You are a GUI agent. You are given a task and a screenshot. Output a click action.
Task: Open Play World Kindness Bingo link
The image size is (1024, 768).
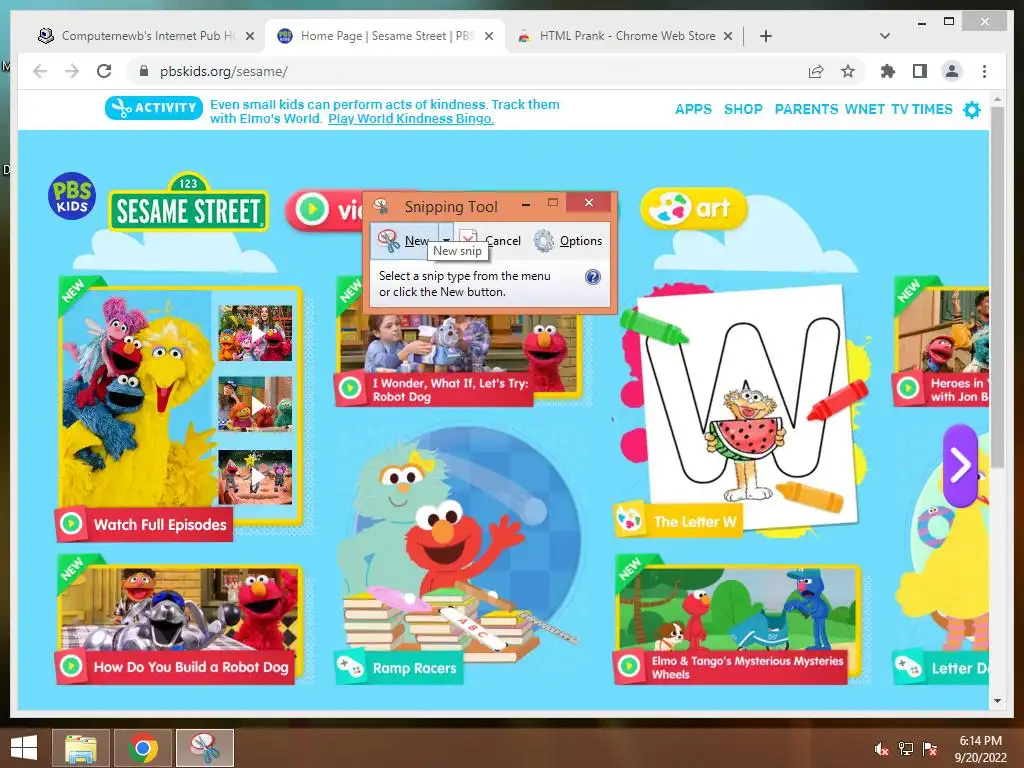tap(411, 119)
